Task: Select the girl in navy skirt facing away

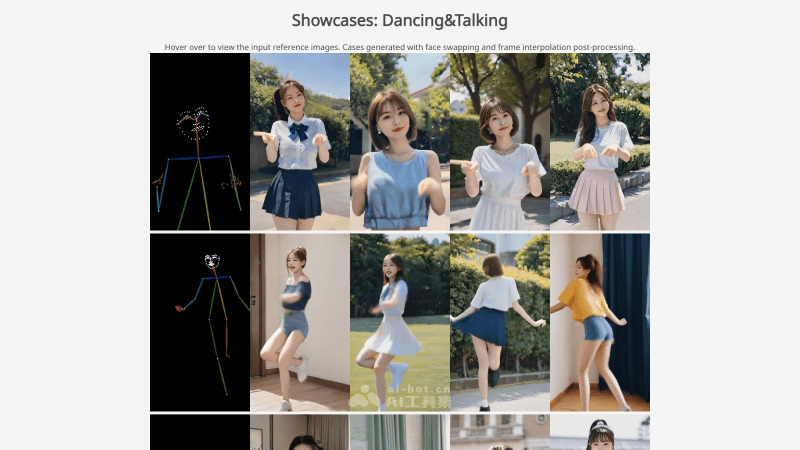Action: tap(499, 322)
